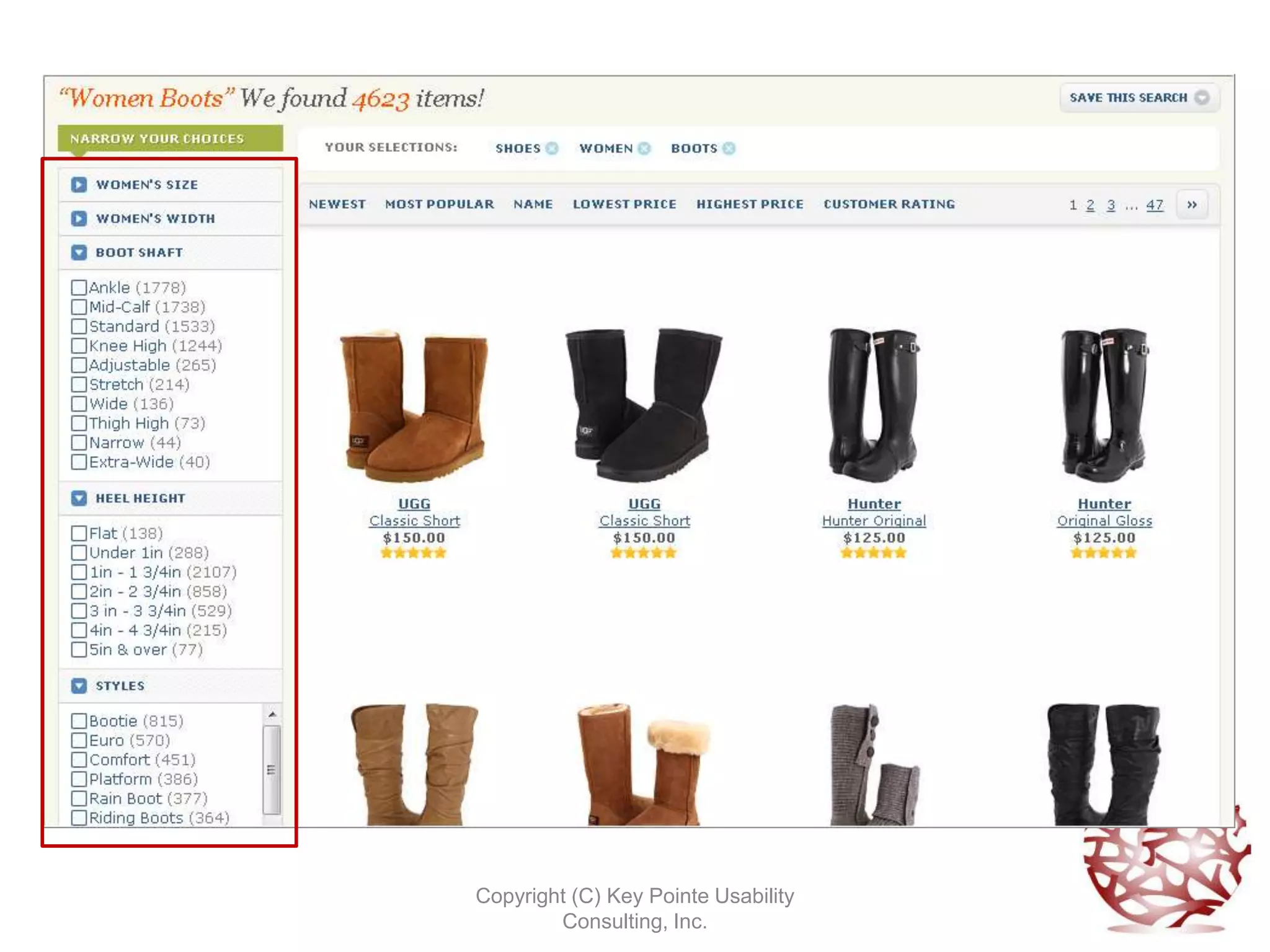1270x952 pixels.
Task: Sort results by Customer Rating
Action: click(x=889, y=205)
